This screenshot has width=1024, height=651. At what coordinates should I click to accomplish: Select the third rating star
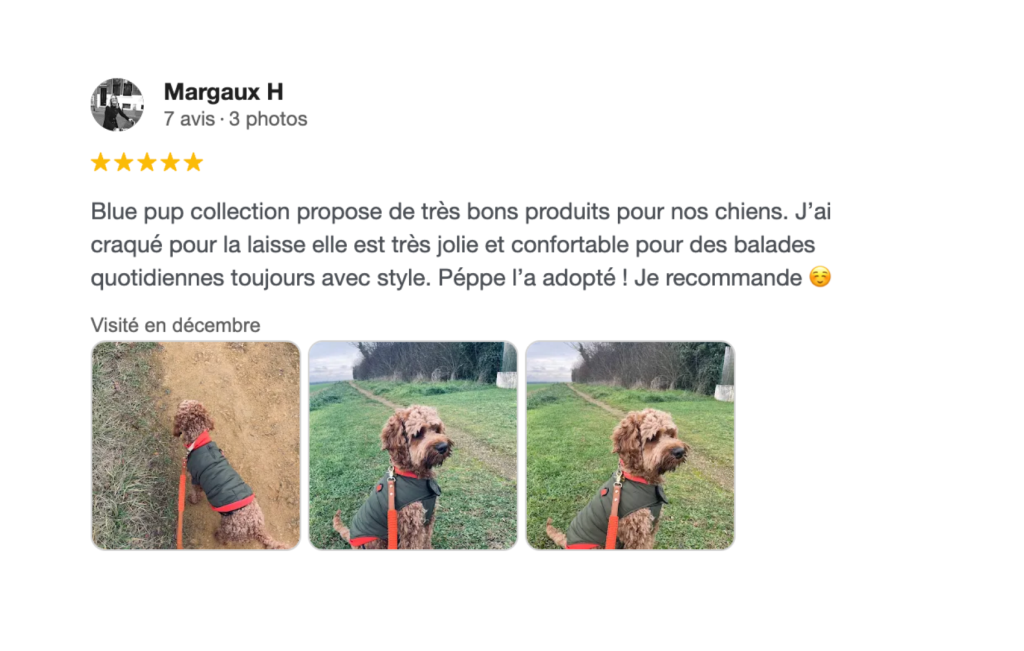[147, 162]
